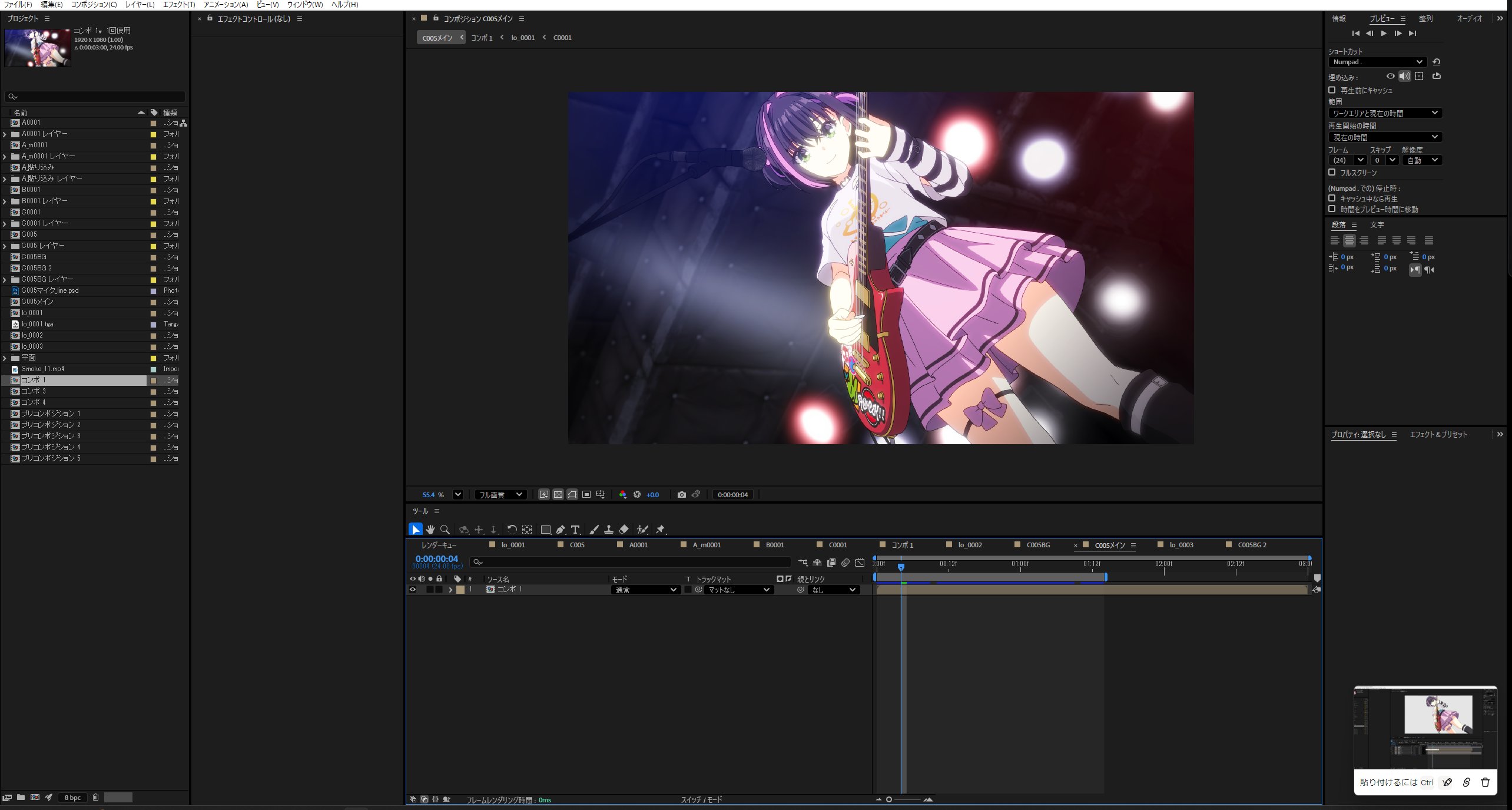The height and width of the screenshot is (810, 1512).
Task: Select the Clone Stamp tool
Action: [x=609, y=530]
